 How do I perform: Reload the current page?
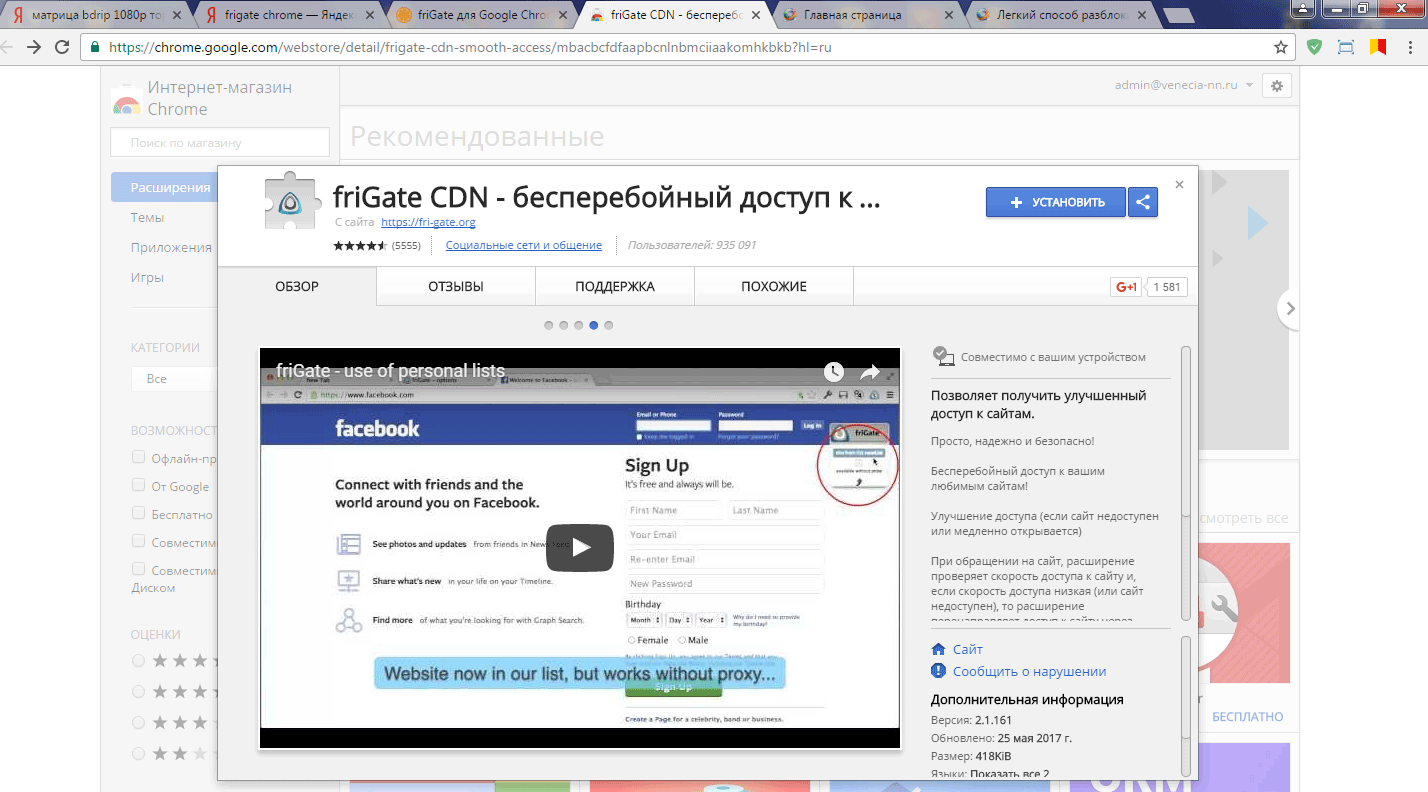62,47
